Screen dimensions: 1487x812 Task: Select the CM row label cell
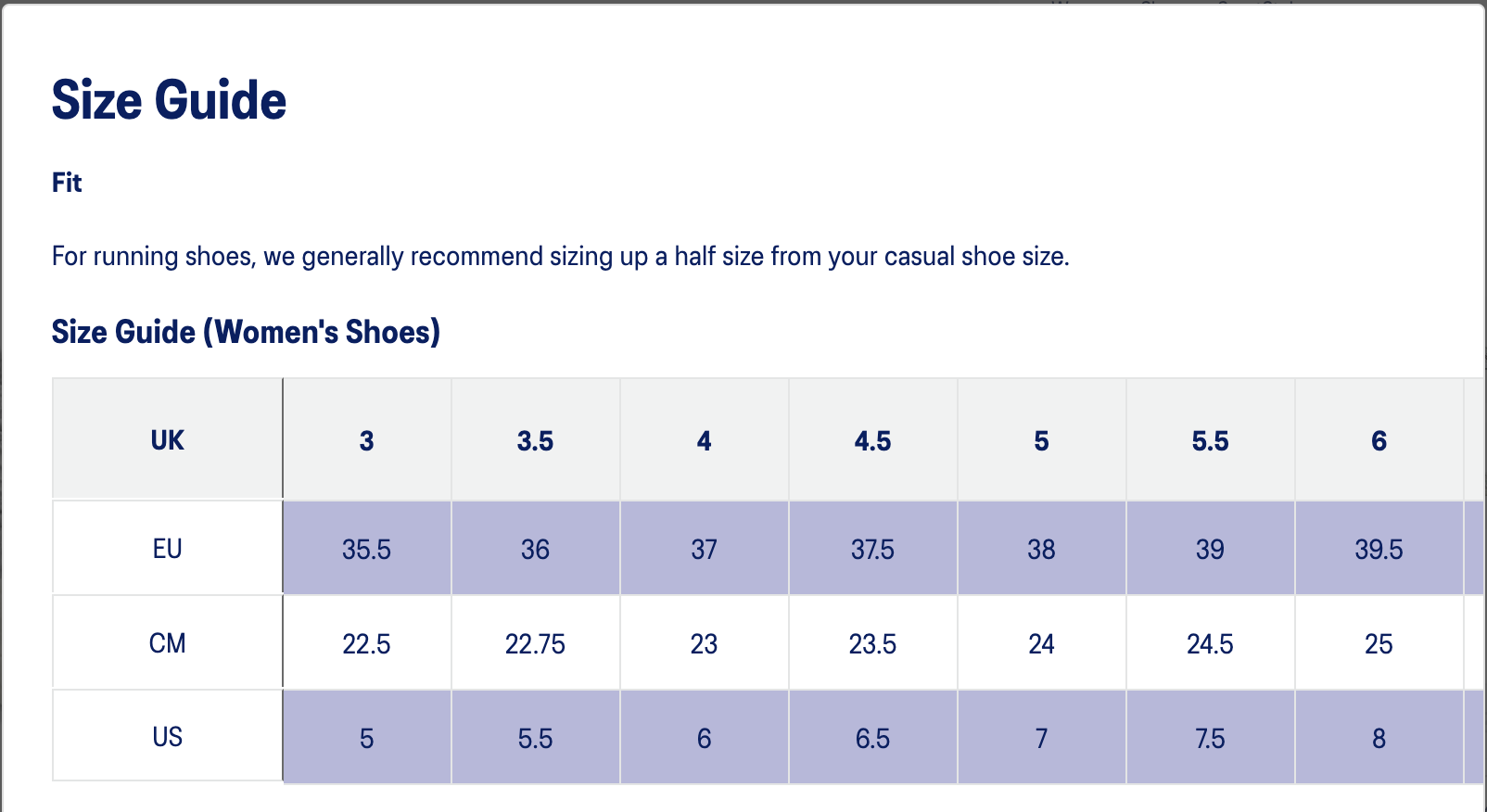coord(168,643)
